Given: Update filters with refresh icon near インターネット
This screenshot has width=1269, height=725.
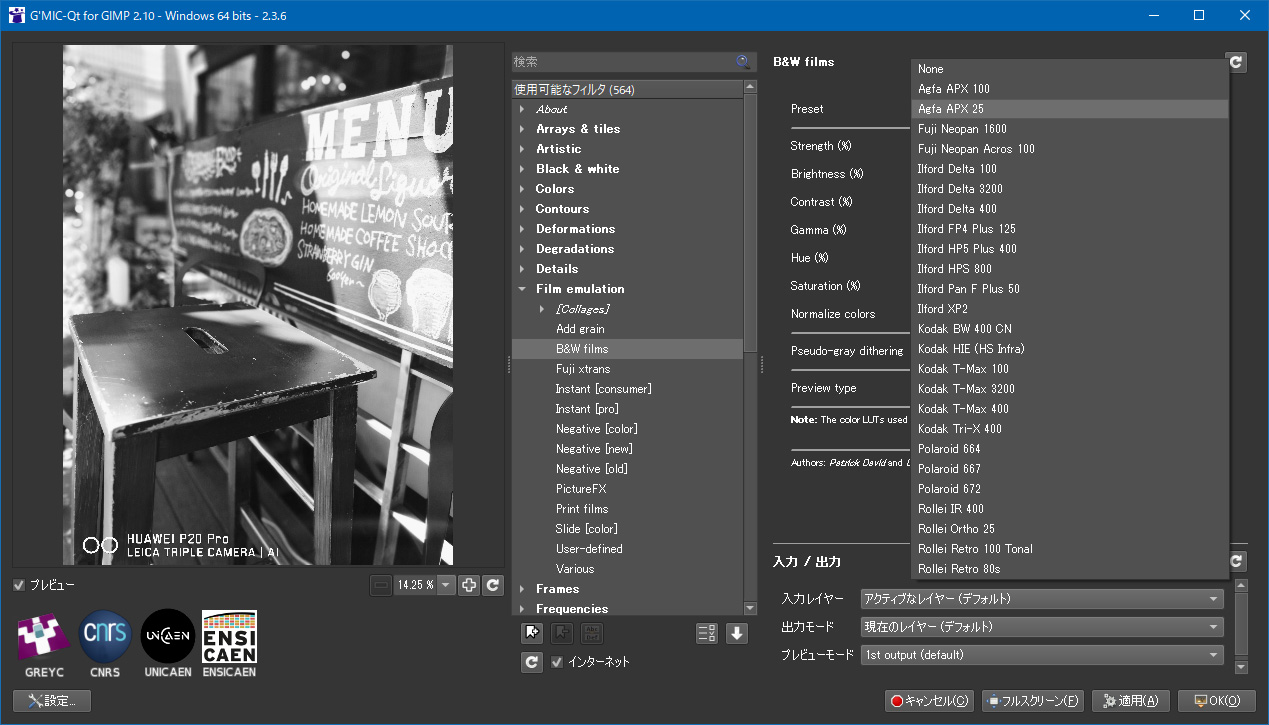Looking at the screenshot, I should pyautogui.click(x=533, y=662).
